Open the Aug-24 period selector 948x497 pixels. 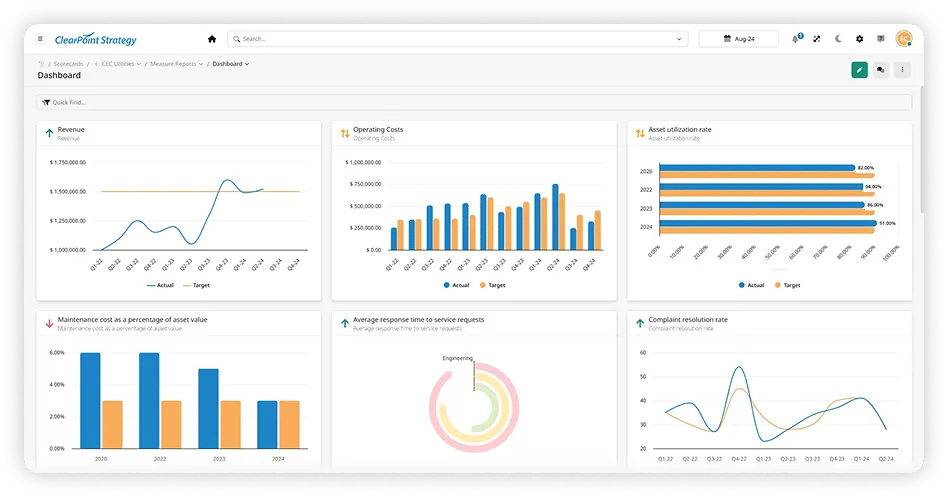(x=738, y=39)
